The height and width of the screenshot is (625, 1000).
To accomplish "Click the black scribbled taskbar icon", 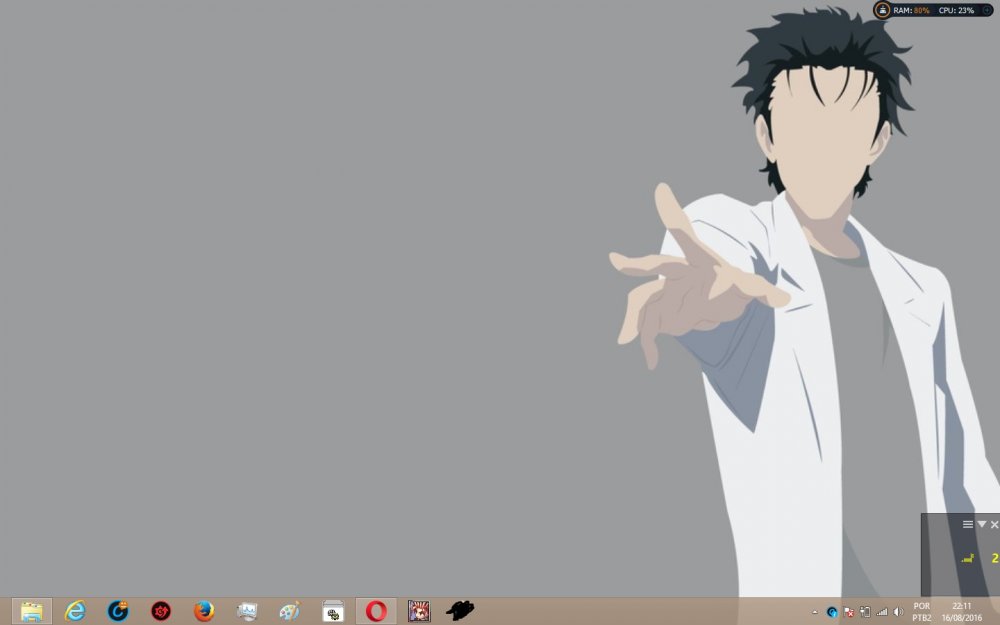I will tap(460, 611).
